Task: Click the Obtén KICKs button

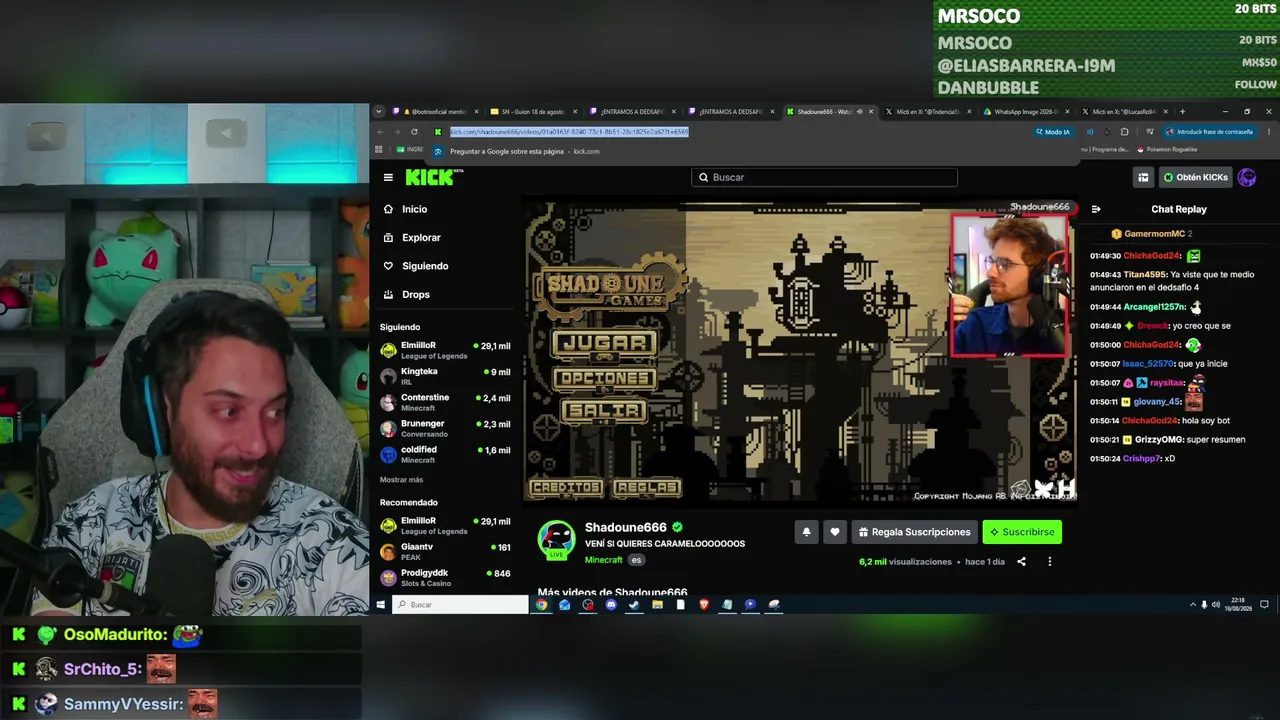Action: (1195, 177)
